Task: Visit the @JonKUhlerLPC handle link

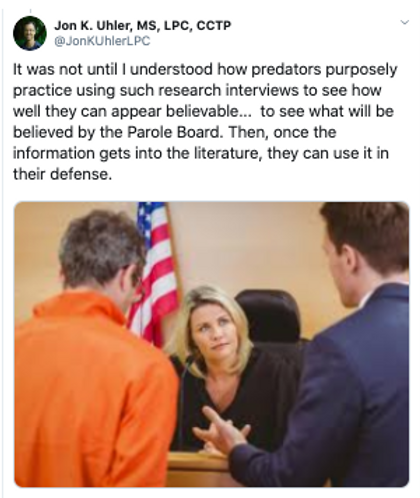Action: tap(102, 41)
